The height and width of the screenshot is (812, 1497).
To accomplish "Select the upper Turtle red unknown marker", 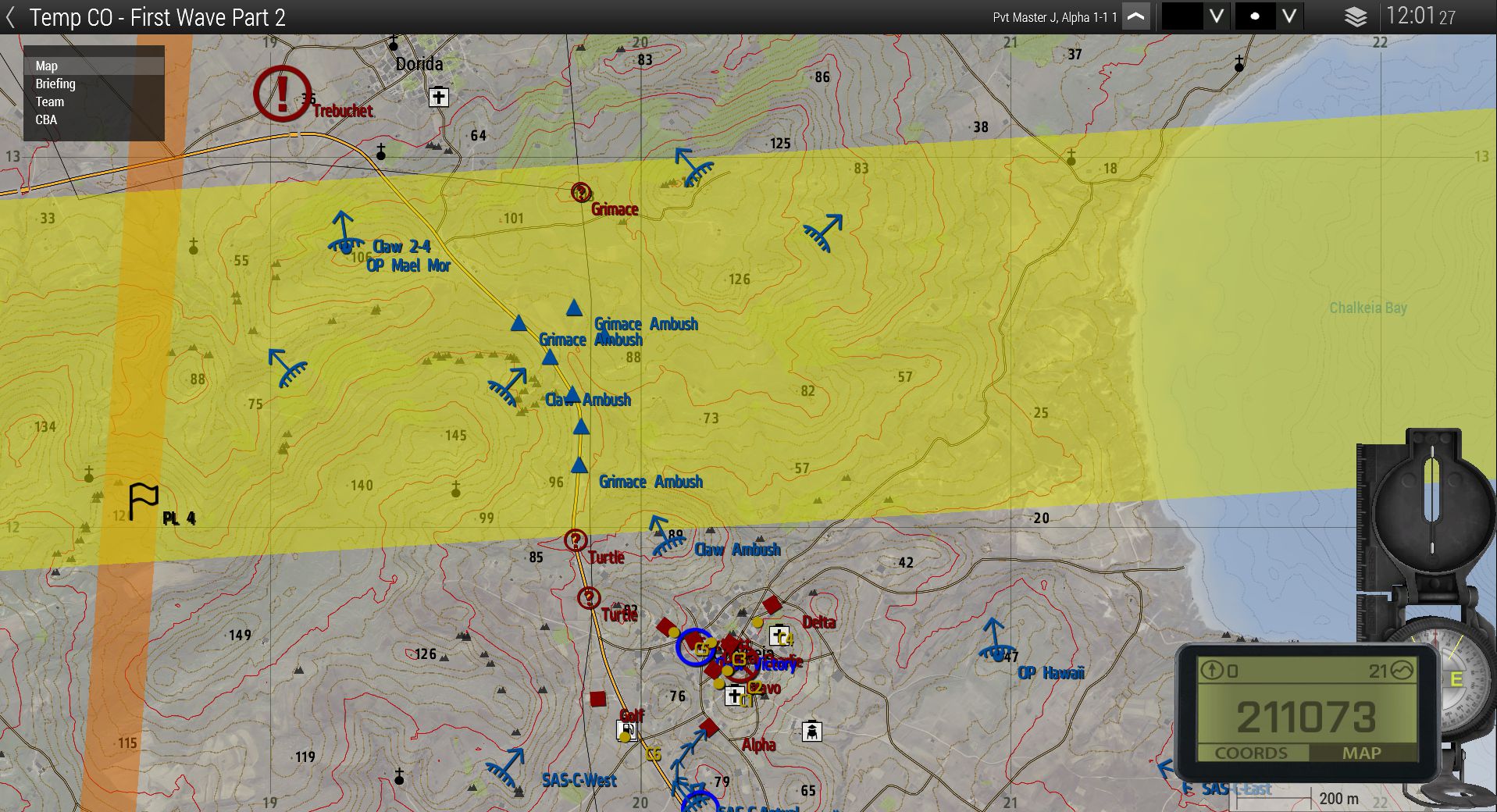I will 576,540.
